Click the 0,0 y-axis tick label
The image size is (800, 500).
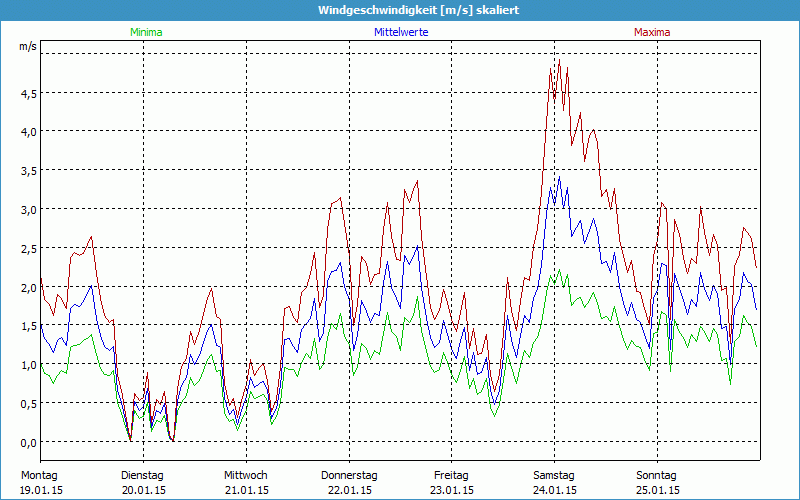(x=28, y=442)
